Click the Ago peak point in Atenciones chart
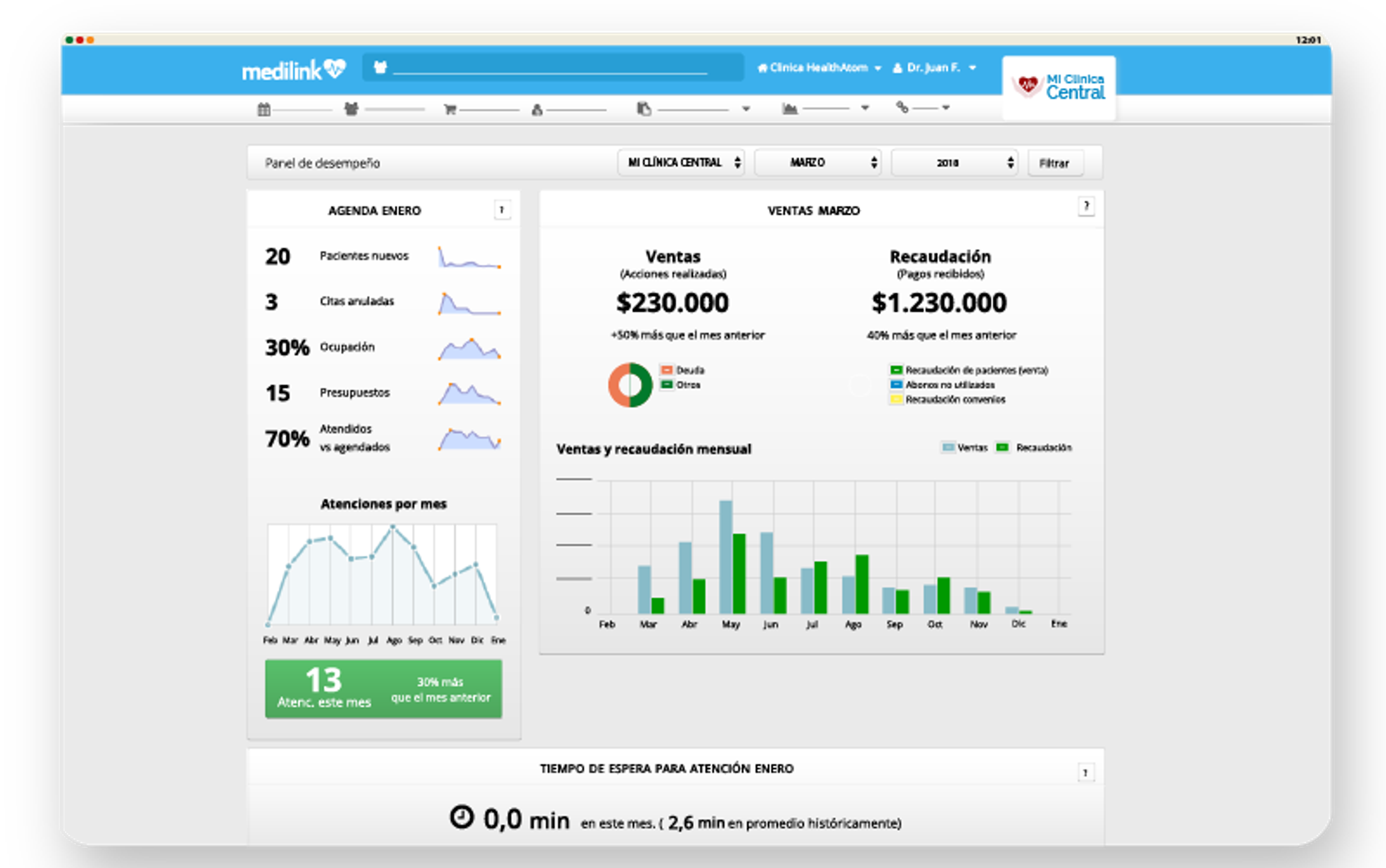 click(x=393, y=527)
